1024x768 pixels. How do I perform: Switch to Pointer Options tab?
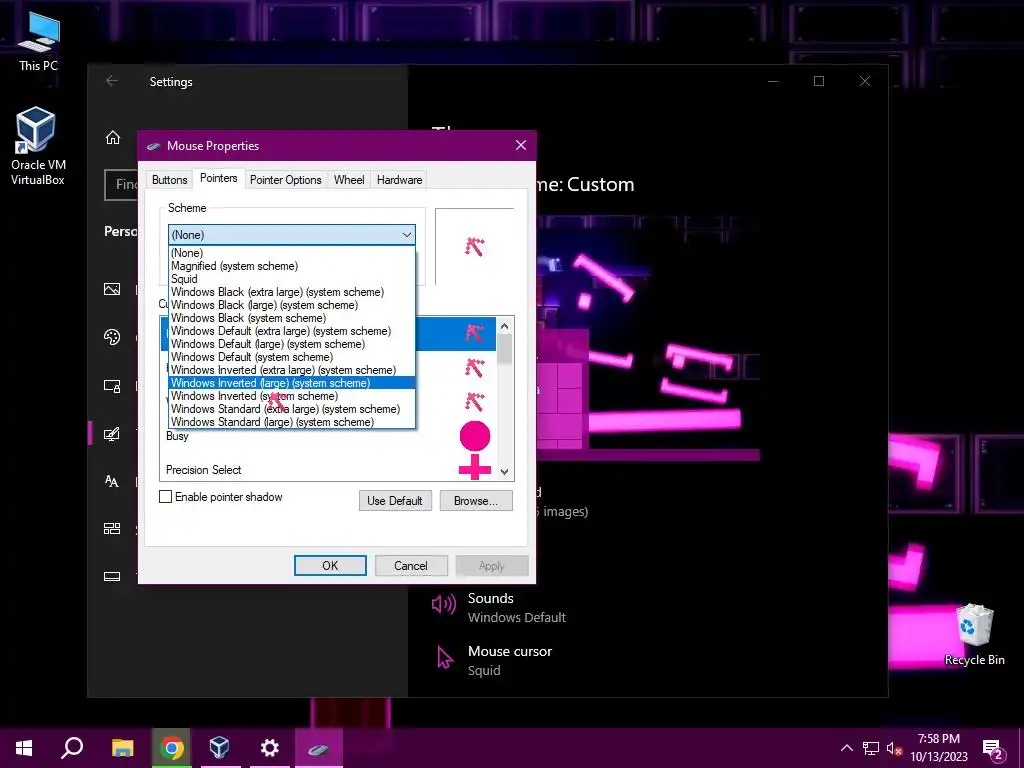click(x=285, y=180)
